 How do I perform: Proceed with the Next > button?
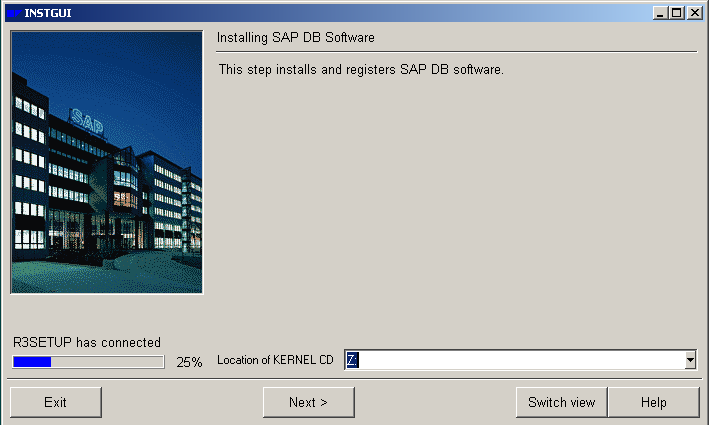308,402
